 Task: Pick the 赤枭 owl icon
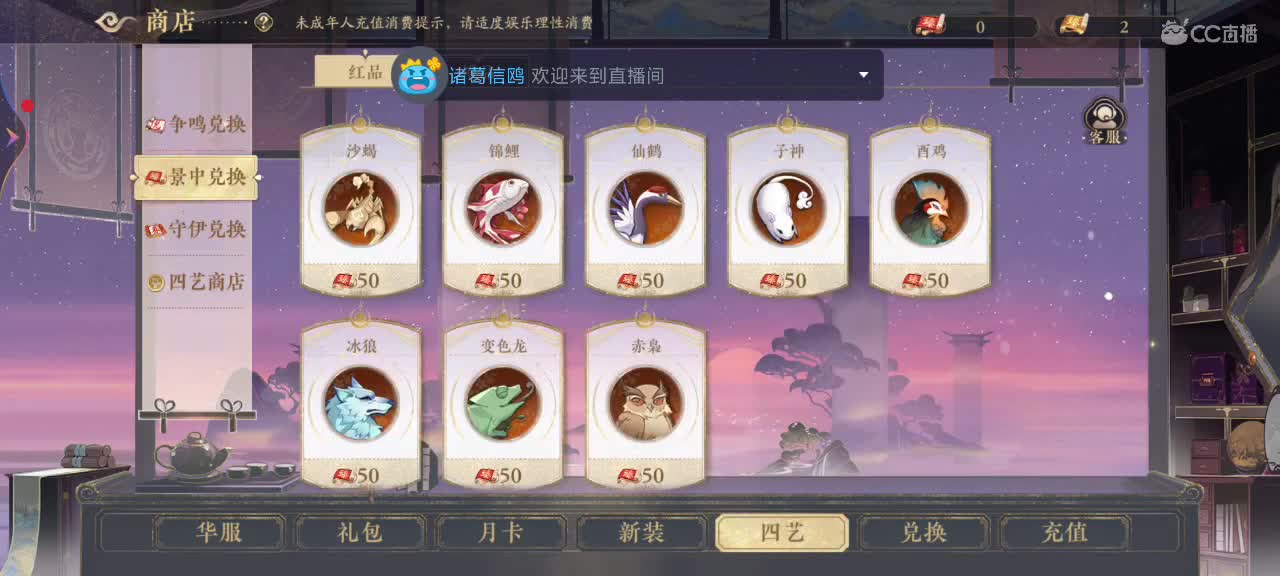tap(646, 404)
